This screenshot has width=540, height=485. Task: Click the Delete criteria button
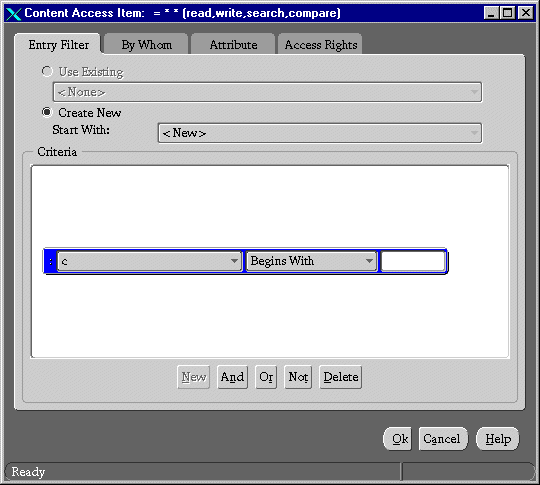click(341, 377)
